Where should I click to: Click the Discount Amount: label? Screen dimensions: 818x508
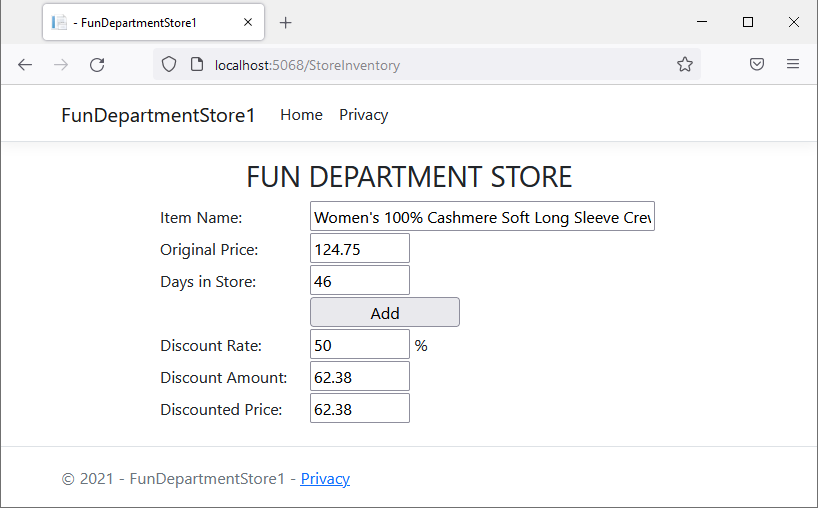click(x=223, y=377)
